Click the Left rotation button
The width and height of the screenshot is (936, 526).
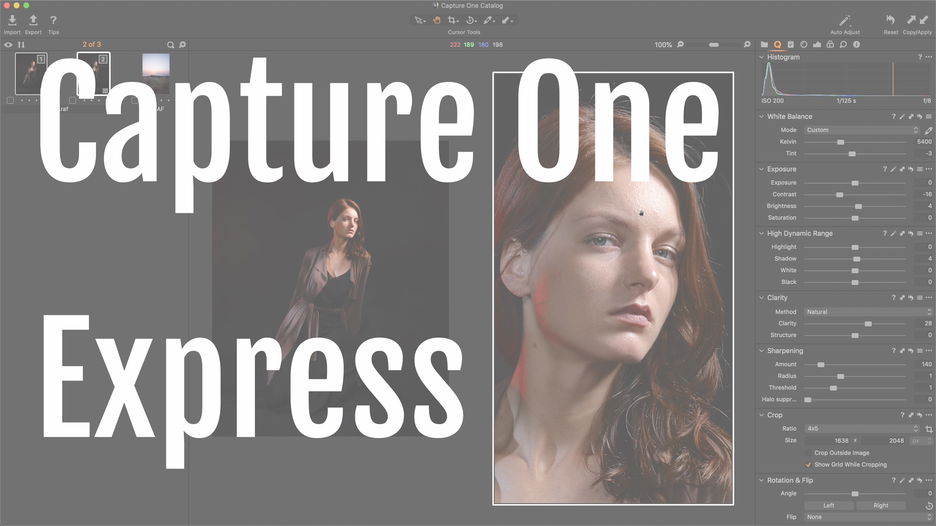point(829,505)
